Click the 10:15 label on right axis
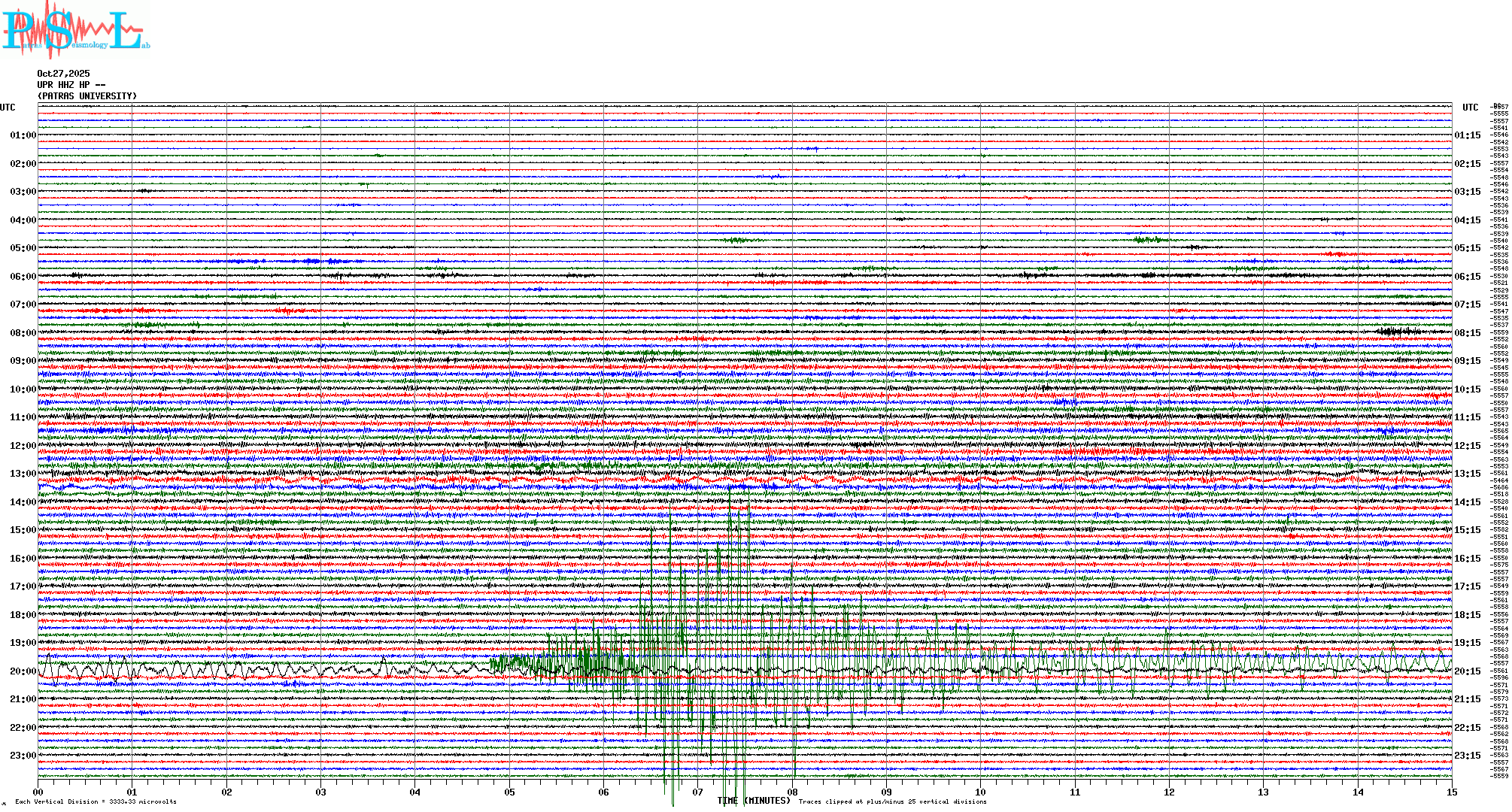Viewport: 1512px width, 812px height. (1467, 389)
